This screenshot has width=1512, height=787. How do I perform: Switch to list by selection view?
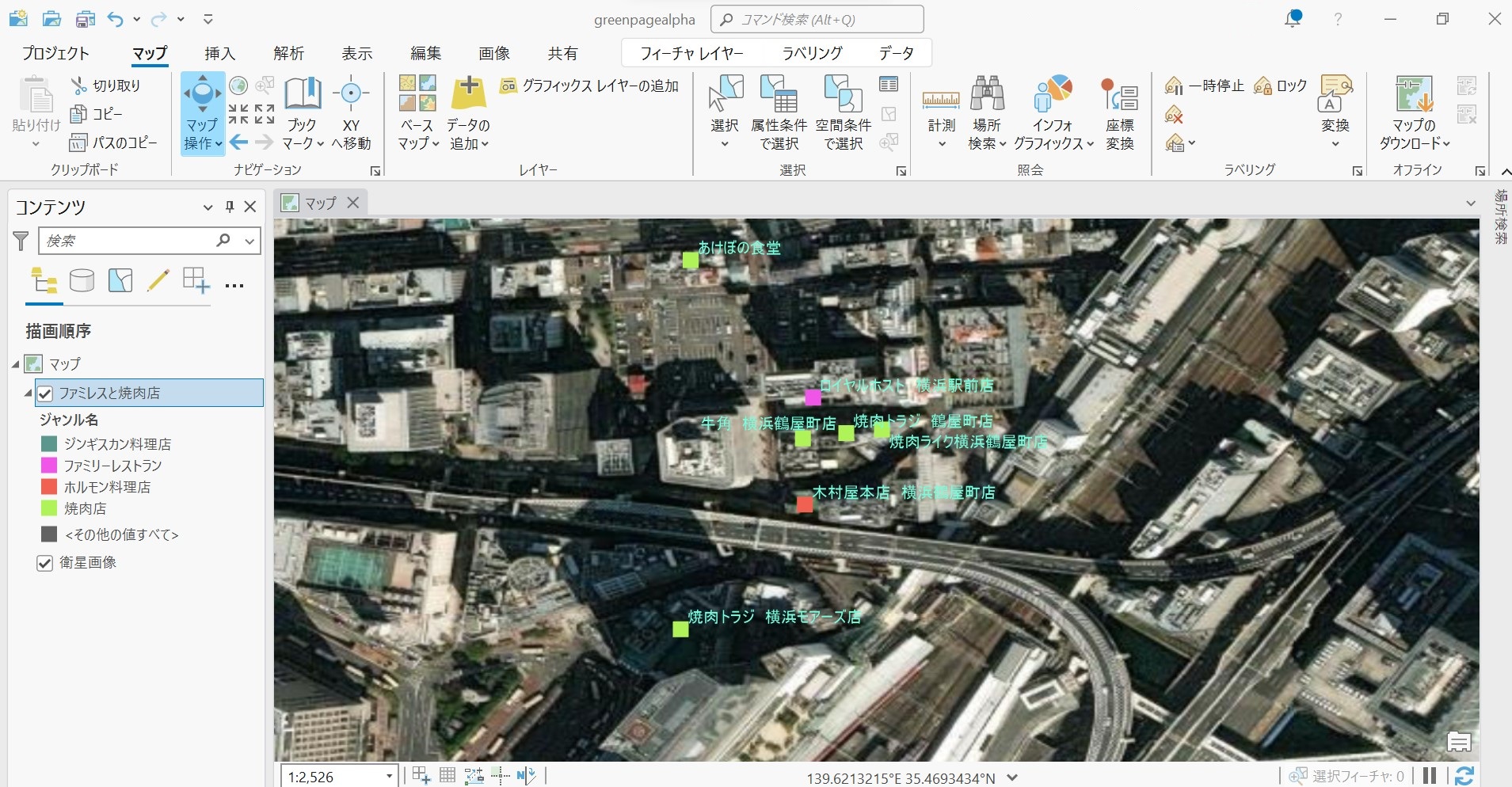(x=120, y=280)
